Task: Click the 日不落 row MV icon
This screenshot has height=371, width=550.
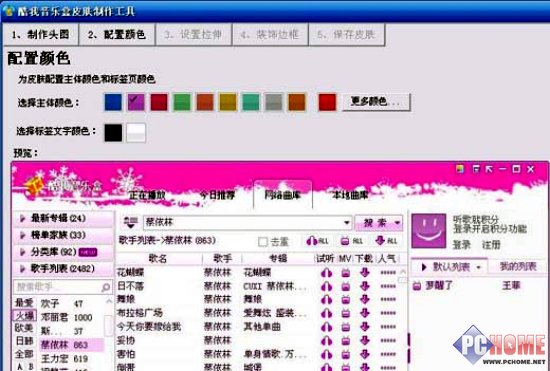Action: pyautogui.click(x=346, y=286)
